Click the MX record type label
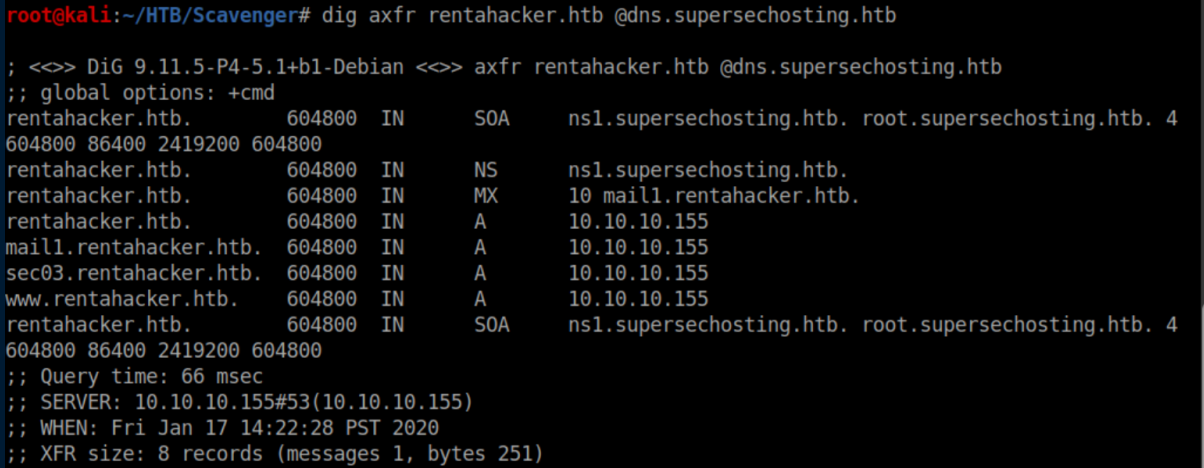Viewport: 1204px width, 468px height. (x=485, y=195)
